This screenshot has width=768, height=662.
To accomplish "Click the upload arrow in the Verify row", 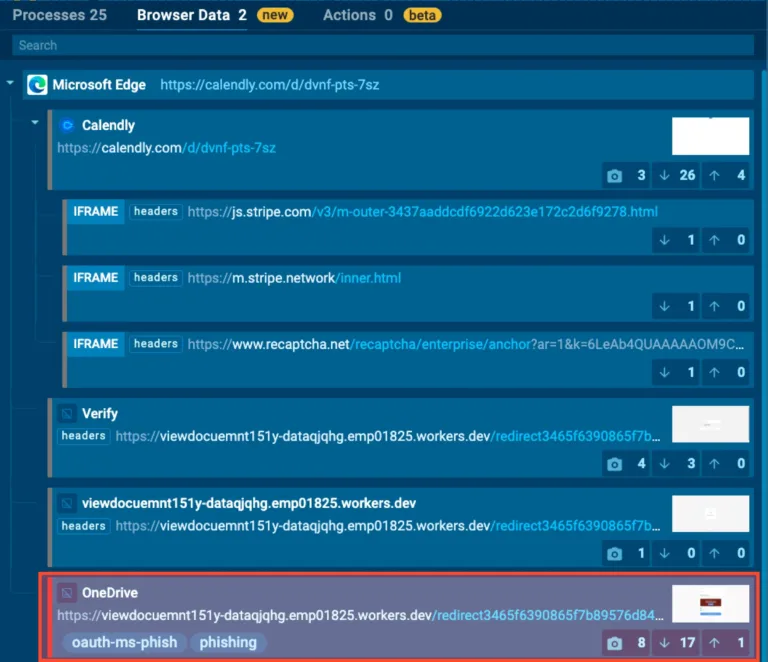I will 715,463.
